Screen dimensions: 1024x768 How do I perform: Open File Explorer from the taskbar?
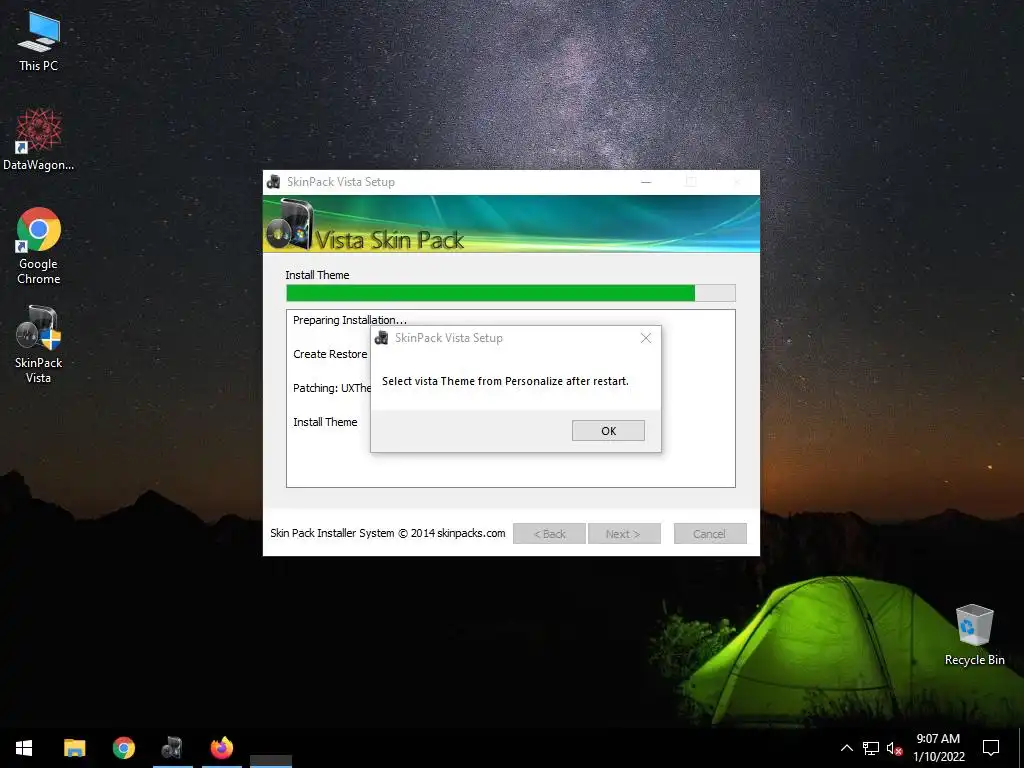74,748
